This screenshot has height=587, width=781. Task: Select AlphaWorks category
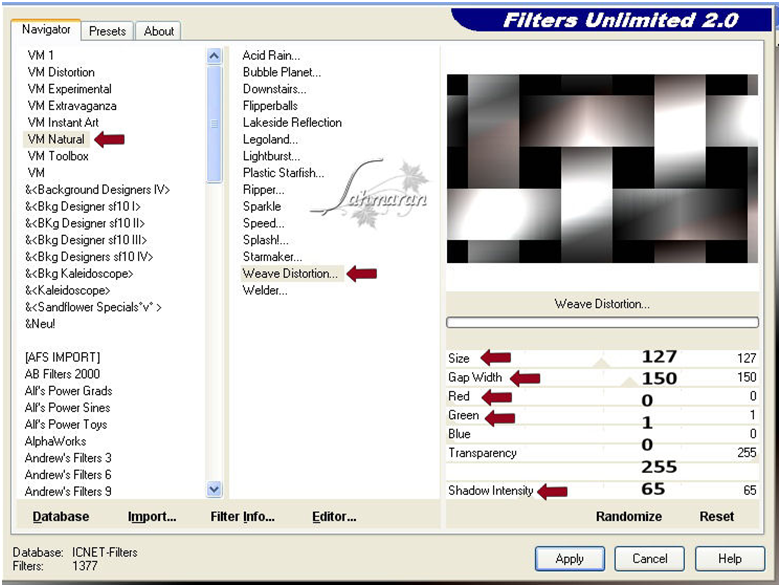pos(55,441)
